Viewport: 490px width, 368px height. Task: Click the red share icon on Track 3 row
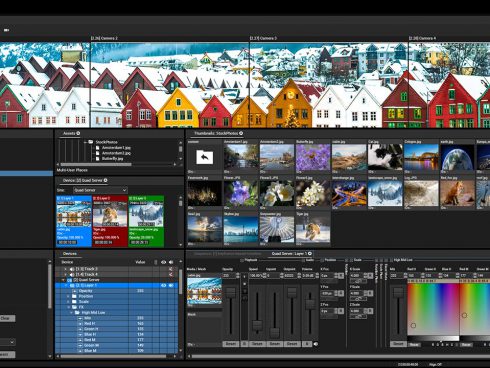tap(171, 269)
